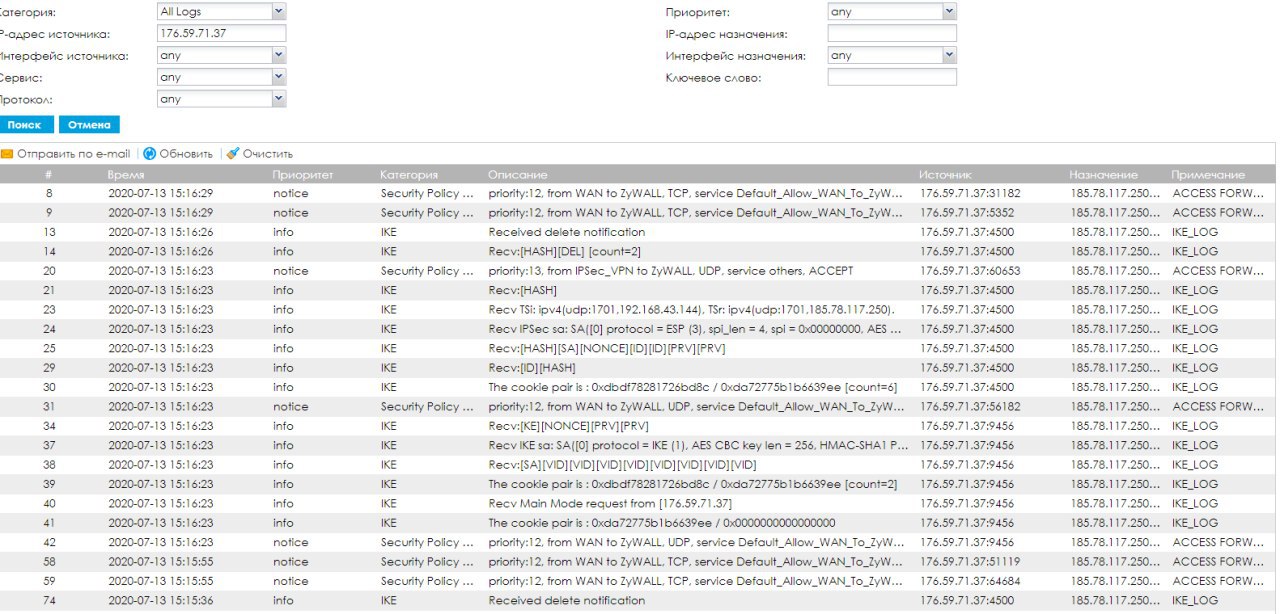Click the refresh icon beside Обновить
The height and width of the screenshot is (614, 1280).
(150, 154)
